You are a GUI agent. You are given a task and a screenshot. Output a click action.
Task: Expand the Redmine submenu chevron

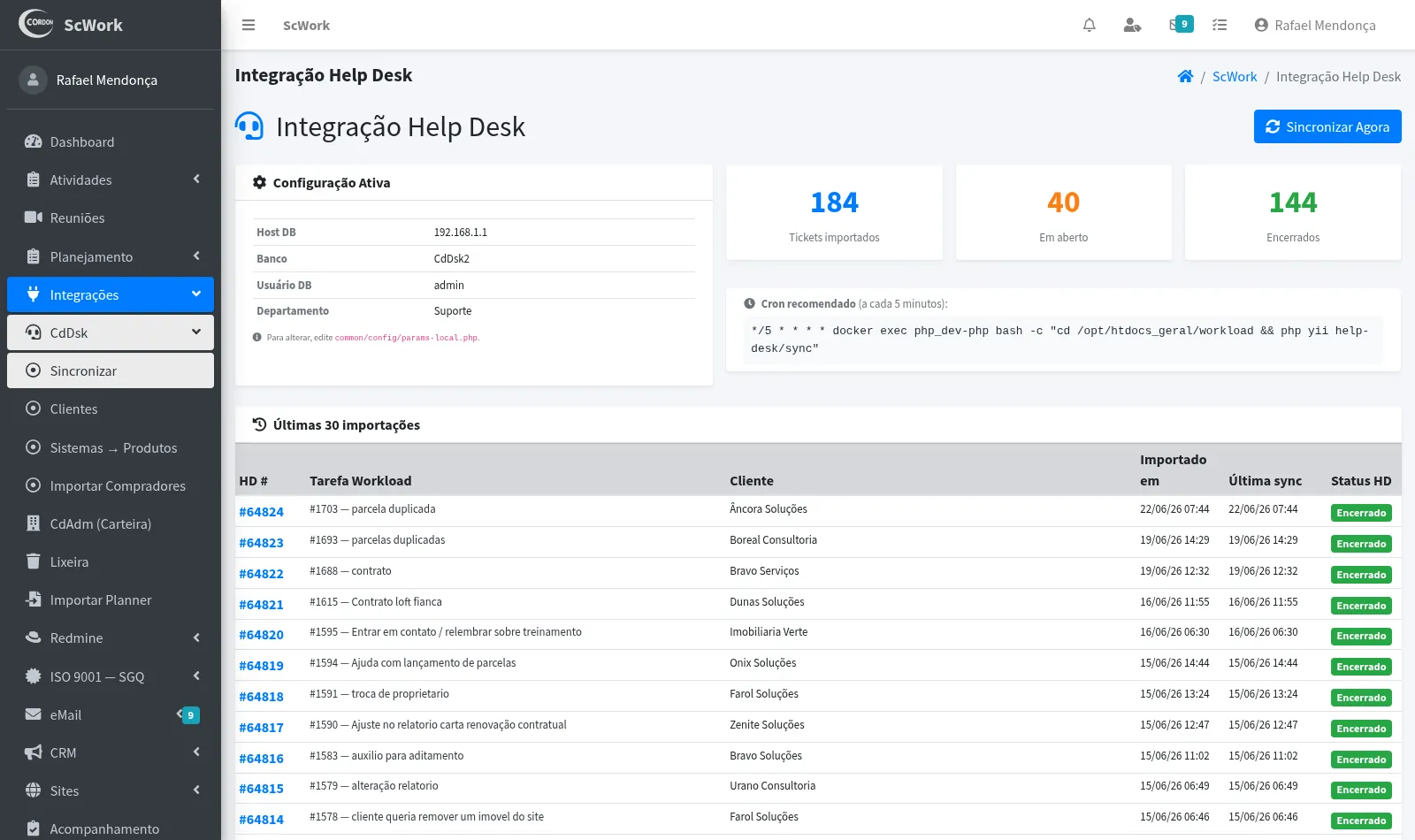196,637
